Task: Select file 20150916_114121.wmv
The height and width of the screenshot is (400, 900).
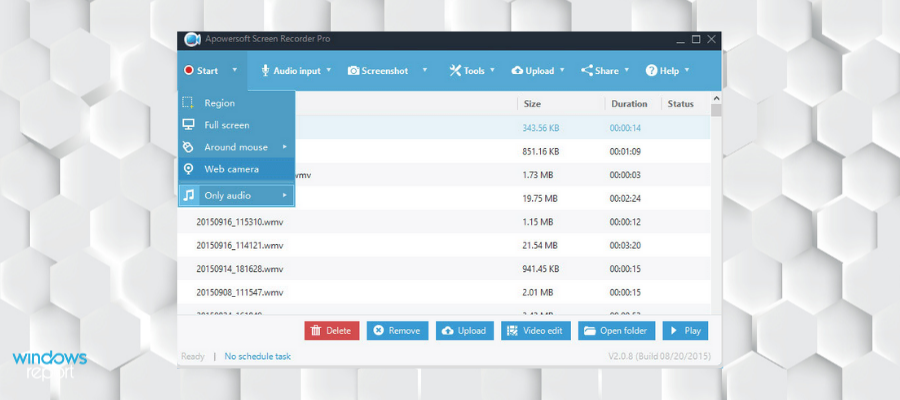Action: click(x=239, y=245)
